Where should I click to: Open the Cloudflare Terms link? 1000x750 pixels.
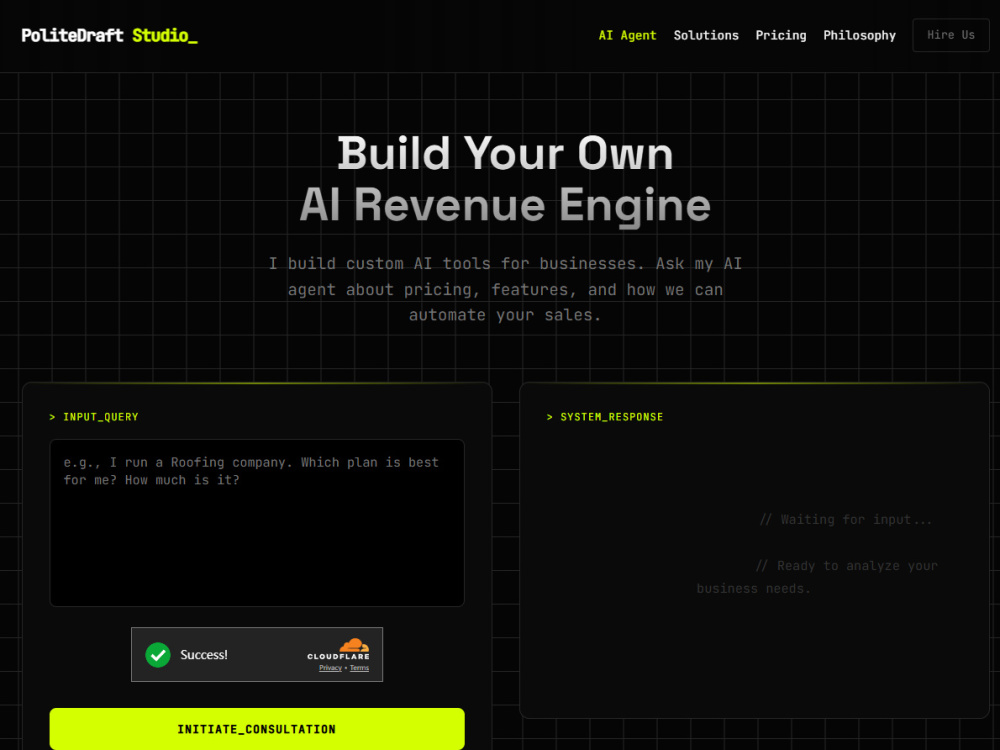[x=359, y=668]
